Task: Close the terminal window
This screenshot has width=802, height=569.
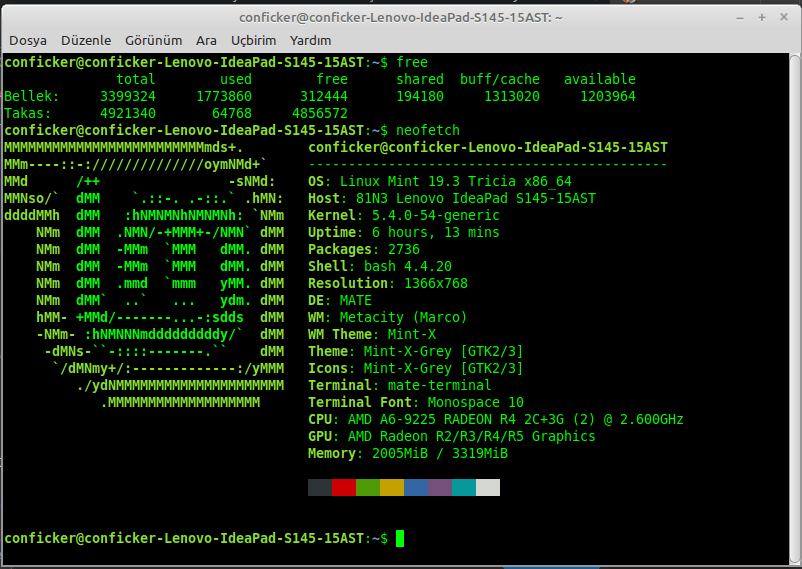Action: point(784,17)
